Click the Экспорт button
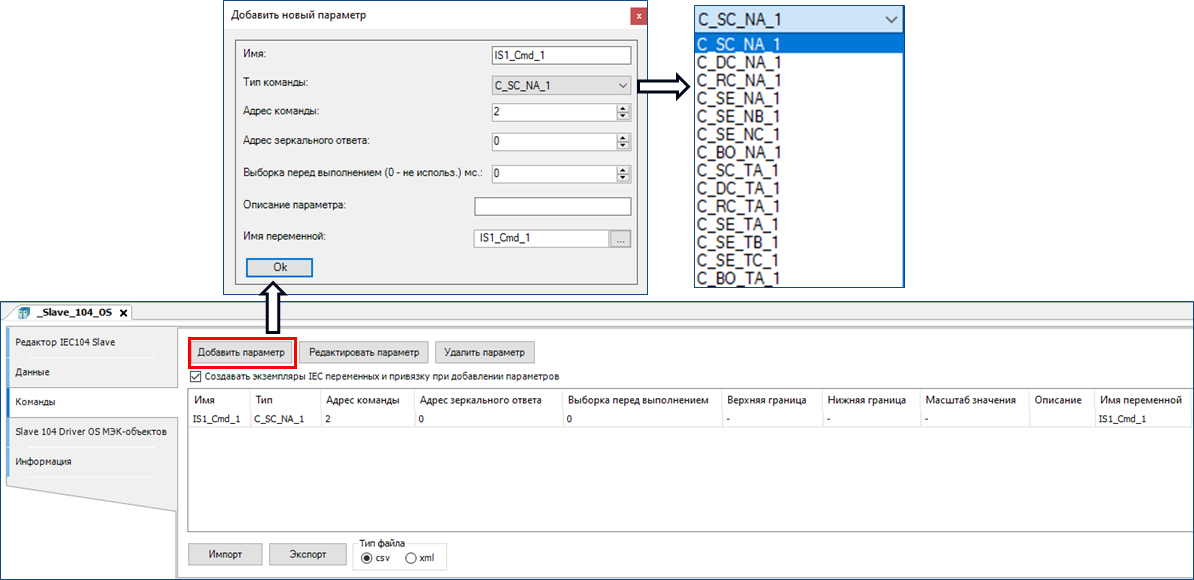Image resolution: width=1194 pixels, height=580 pixels. click(308, 555)
